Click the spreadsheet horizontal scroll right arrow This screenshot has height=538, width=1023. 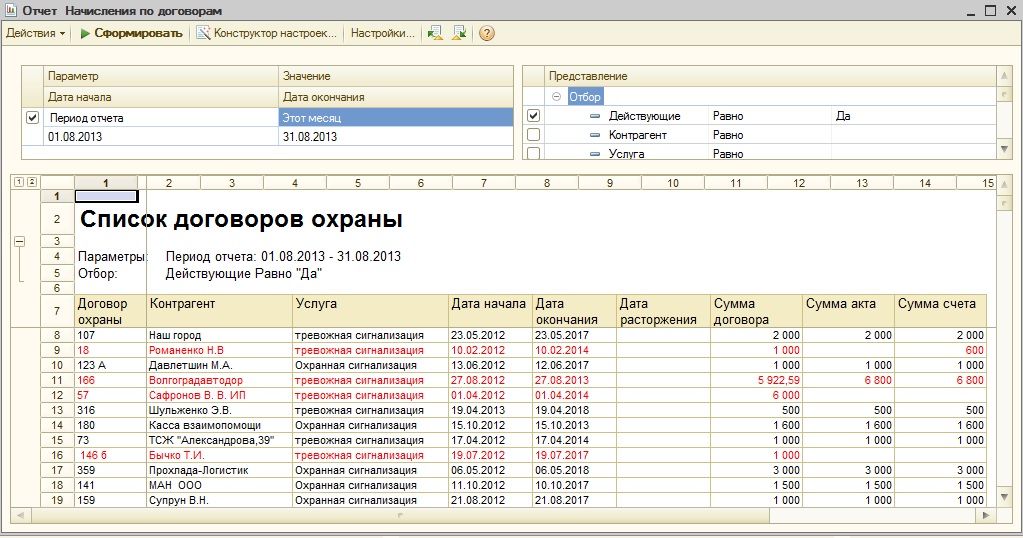click(986, 515)
